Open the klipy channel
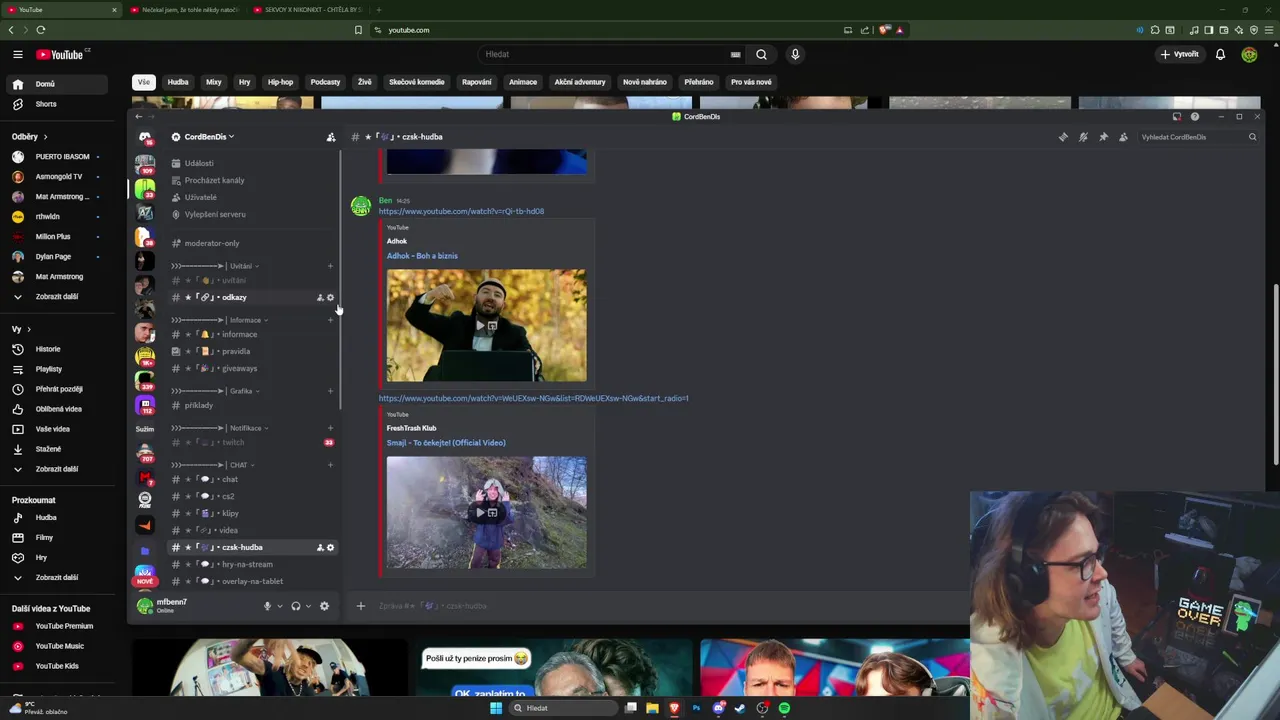 pos(252,513)
